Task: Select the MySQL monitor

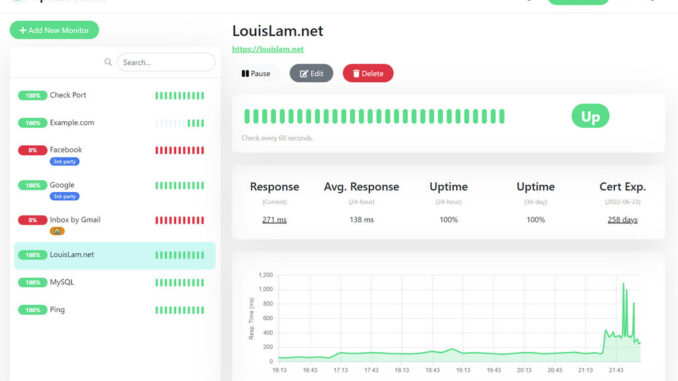Action: [x=115, y=282]
